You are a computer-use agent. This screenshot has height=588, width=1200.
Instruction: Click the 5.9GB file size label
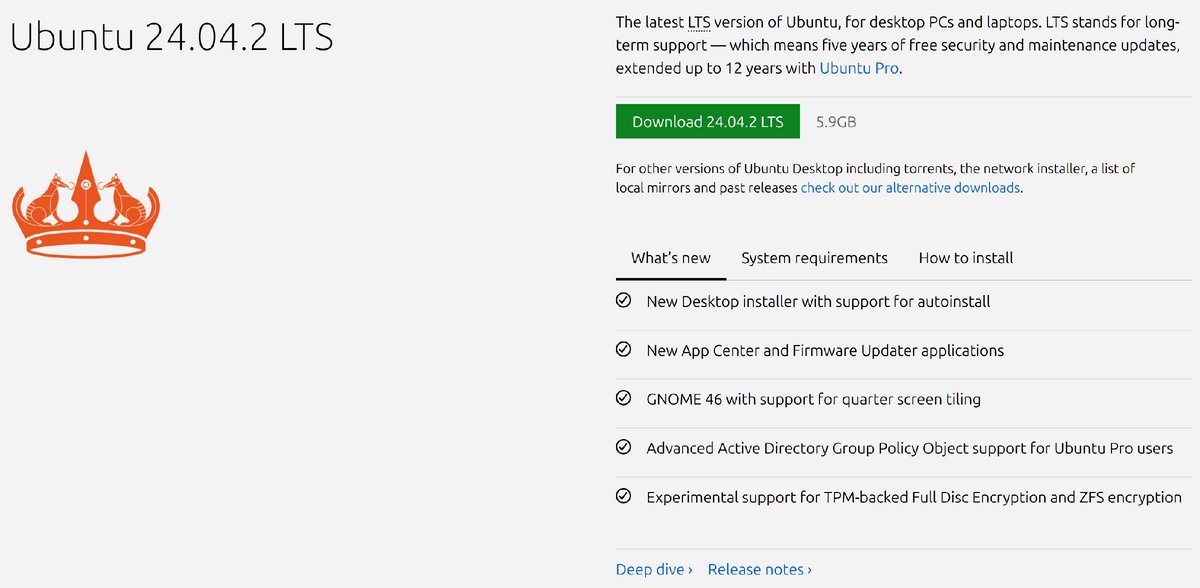tap(836, 122)
